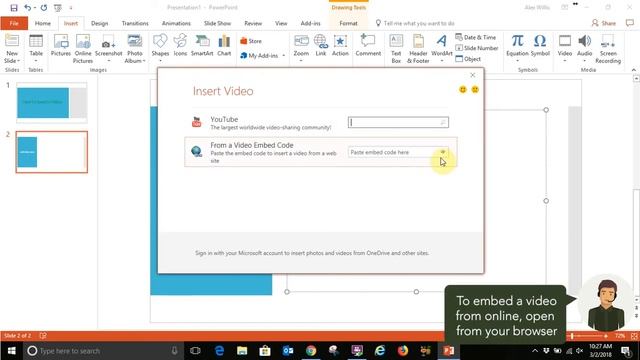The height and width of the screenshot is (360, 640).
Task: Select slide 2 thumbnail
Action: pyautogui.click(x=52, y=152)
